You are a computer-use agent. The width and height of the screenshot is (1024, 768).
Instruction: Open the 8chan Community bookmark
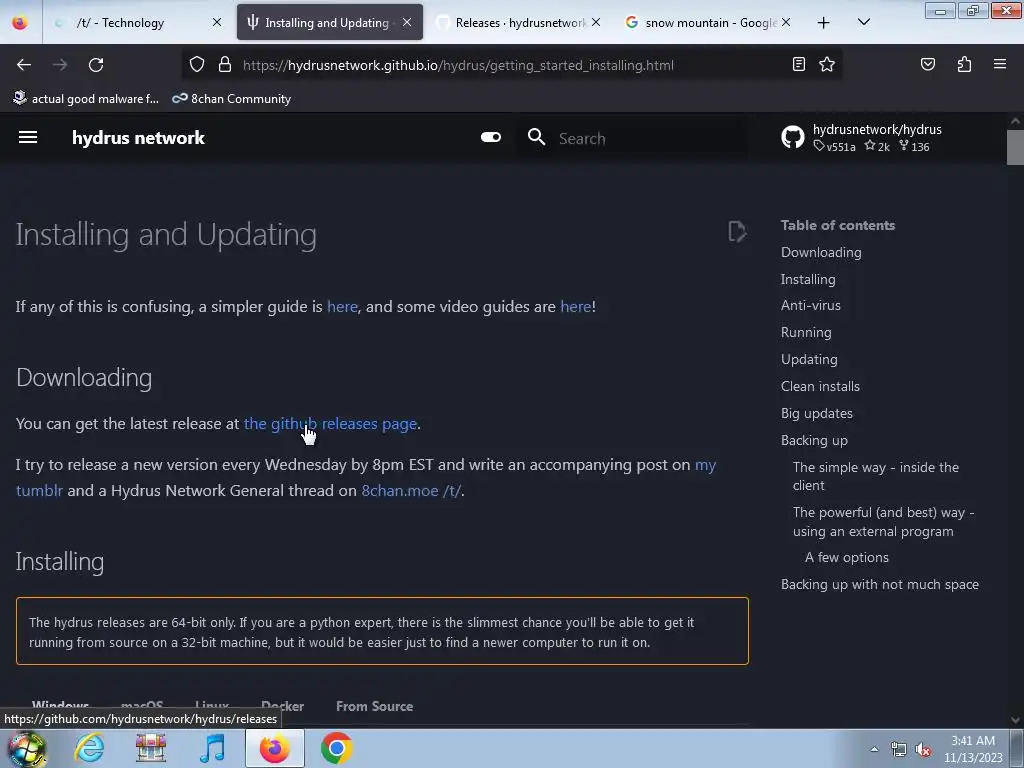(231, 99)
